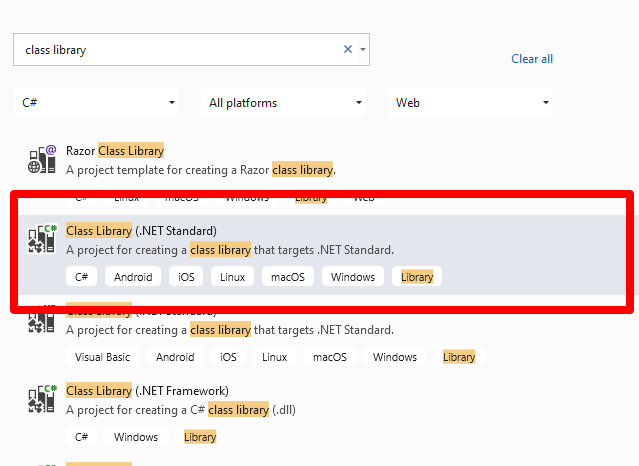Click the C# Class Library (.NET Standard) icon
Image resolution: width=639 pixels, height=466 pixels.
pyautogui.click(x=41, y=240)
